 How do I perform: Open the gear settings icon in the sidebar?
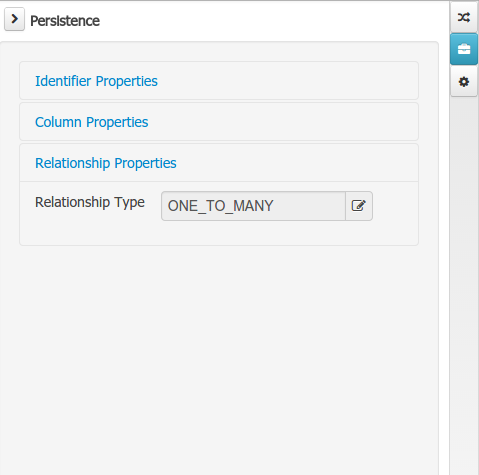(x=464, y=82)
